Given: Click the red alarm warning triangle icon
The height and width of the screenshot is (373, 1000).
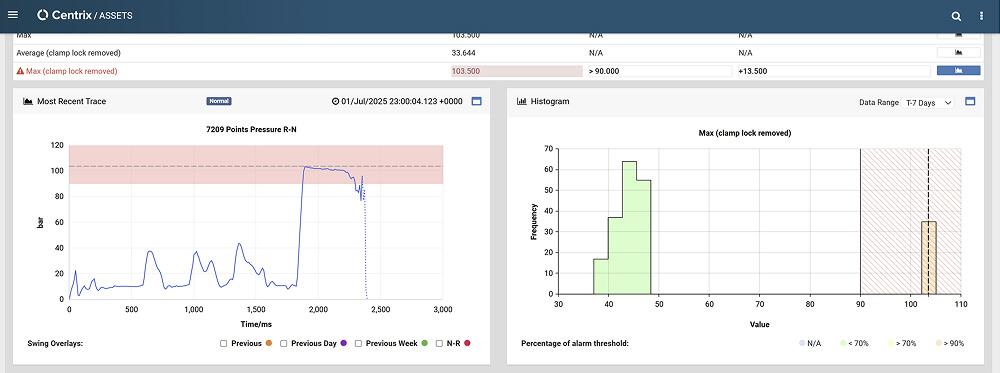Looking at the screenshot, I should click(x=20, y=71).
